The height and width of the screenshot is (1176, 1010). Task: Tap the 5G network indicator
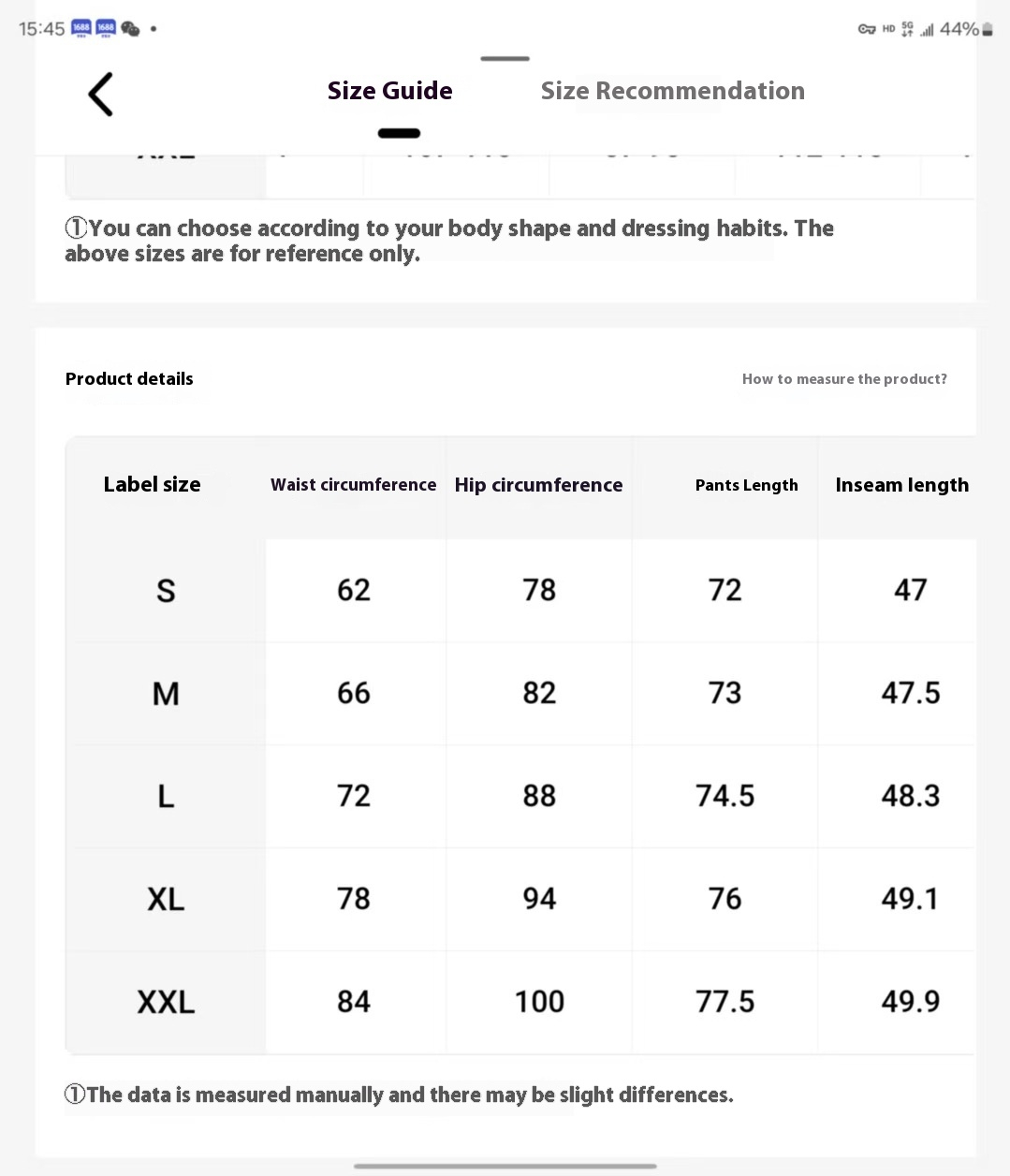point(907,29)
